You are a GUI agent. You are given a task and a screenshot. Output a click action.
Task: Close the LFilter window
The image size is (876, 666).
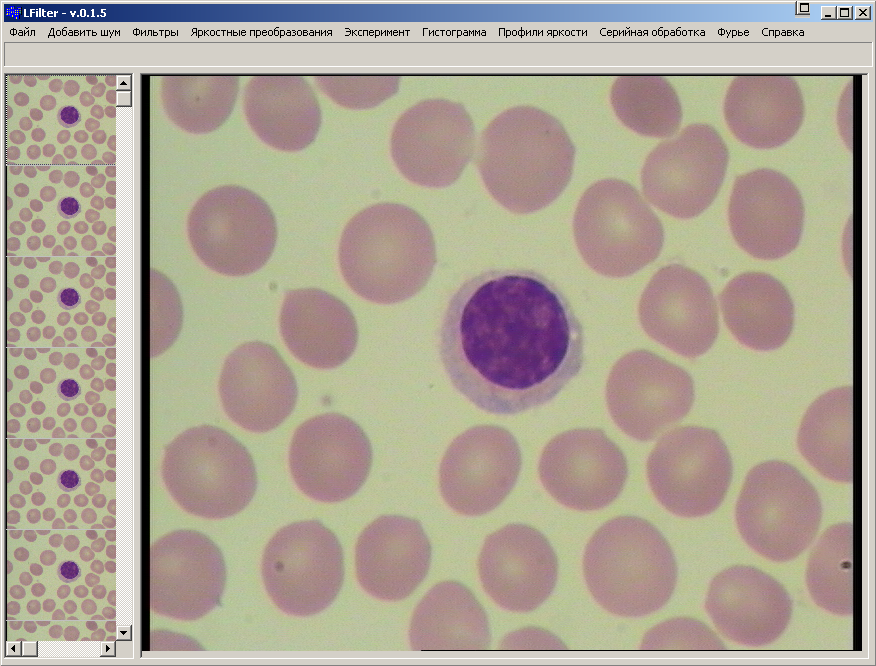pyautogui.click(x=863, y=12)
